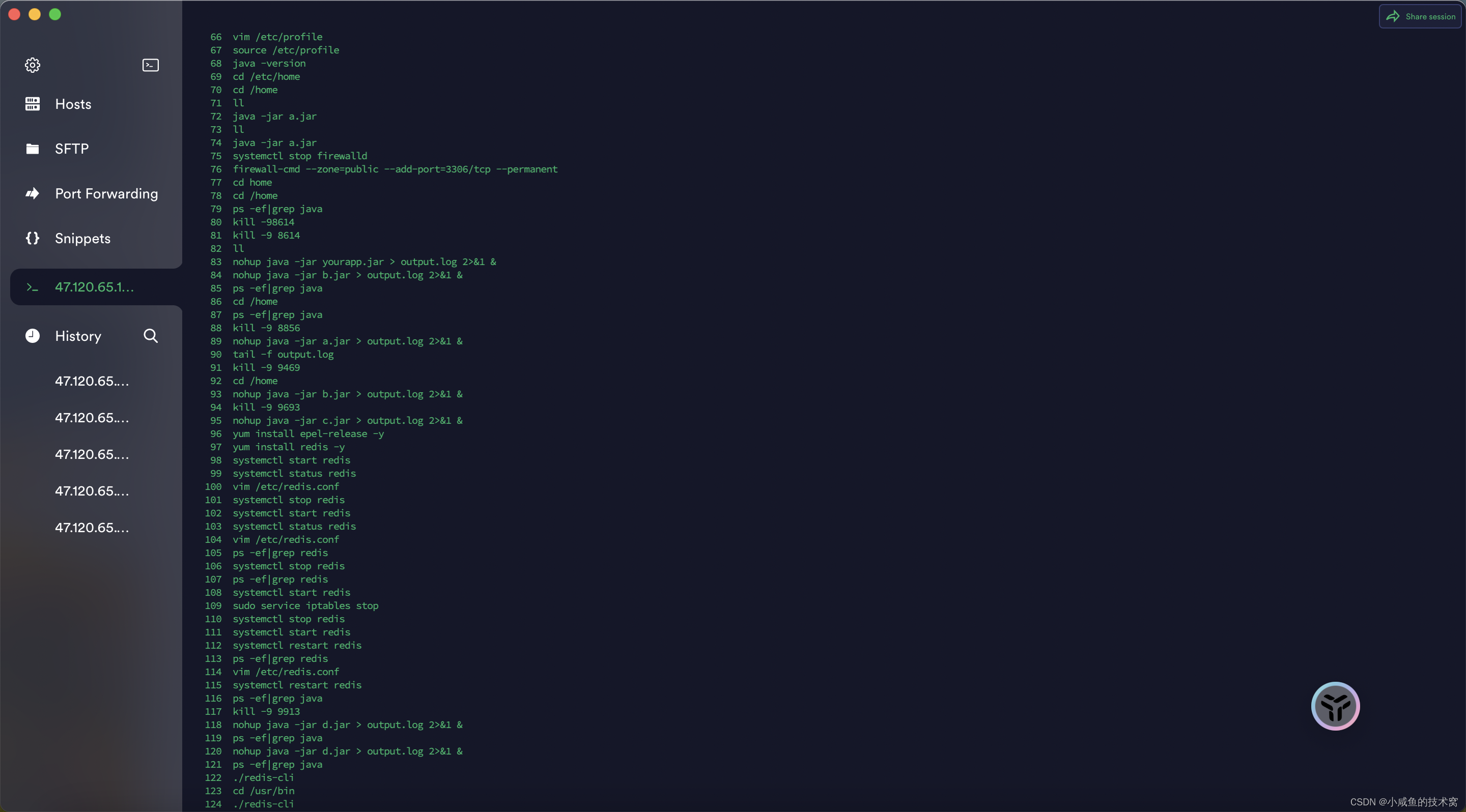Select the 47.120.65... fourth history item
1466x812 pixels.
91,491
